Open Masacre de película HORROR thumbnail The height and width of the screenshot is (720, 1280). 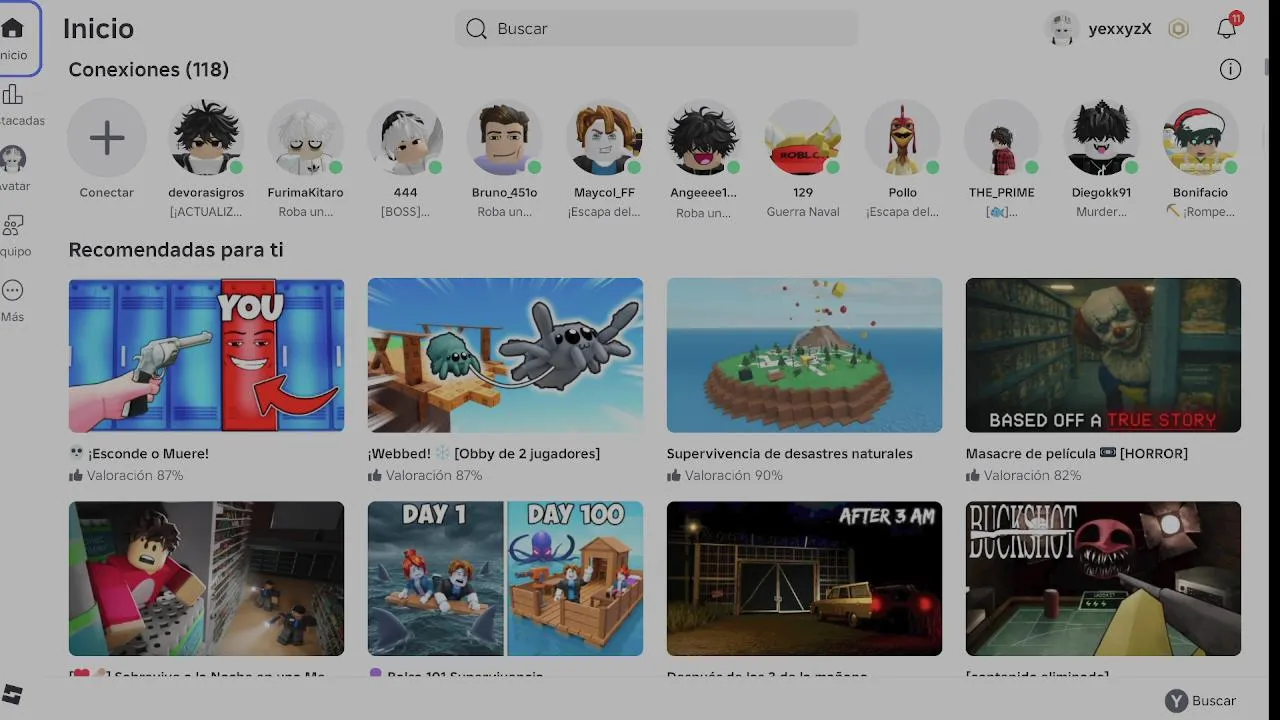click(x=1103, y=355)
